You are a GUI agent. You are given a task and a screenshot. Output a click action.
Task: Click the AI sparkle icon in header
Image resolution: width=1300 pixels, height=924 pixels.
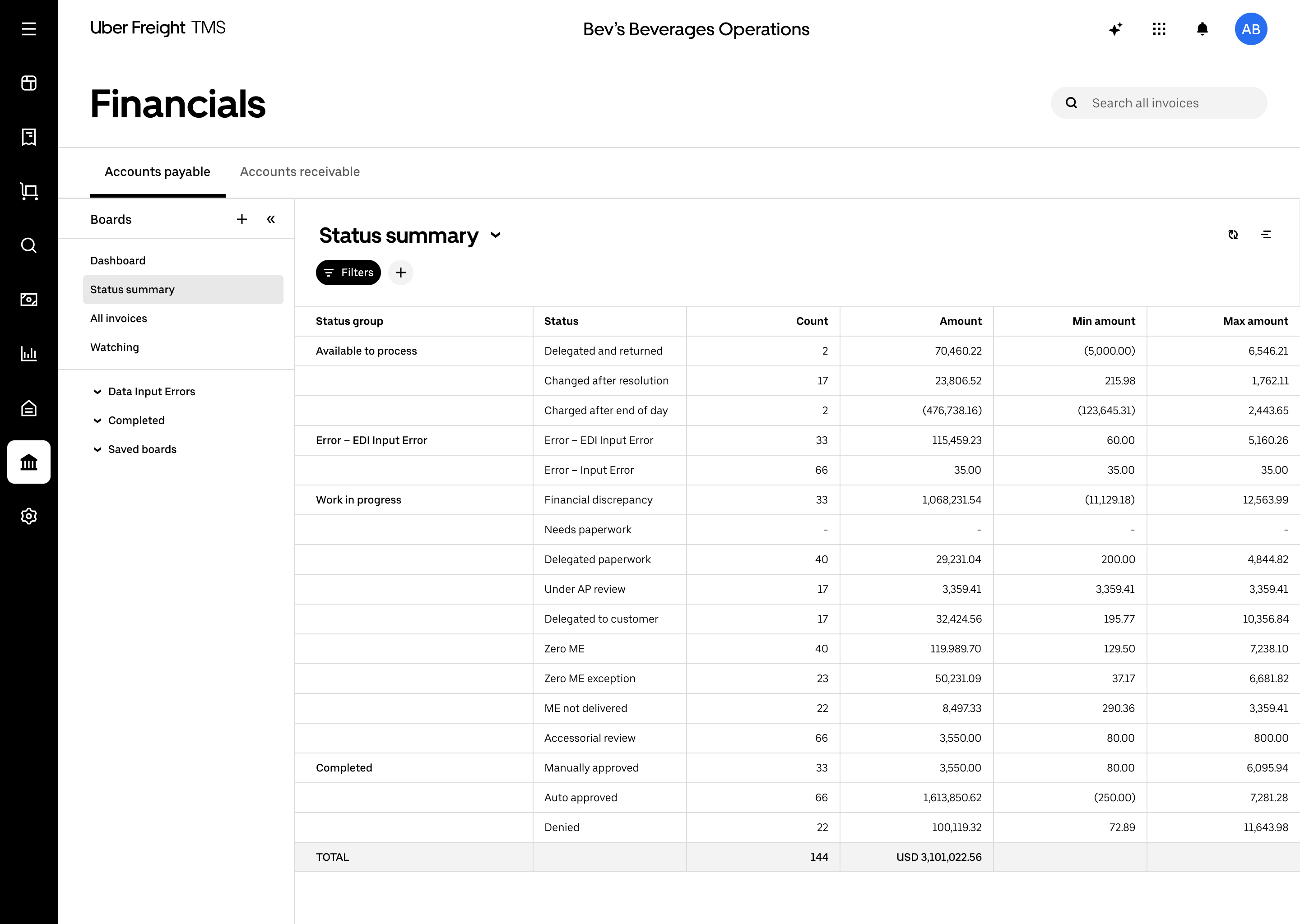tap(1115, 29)
